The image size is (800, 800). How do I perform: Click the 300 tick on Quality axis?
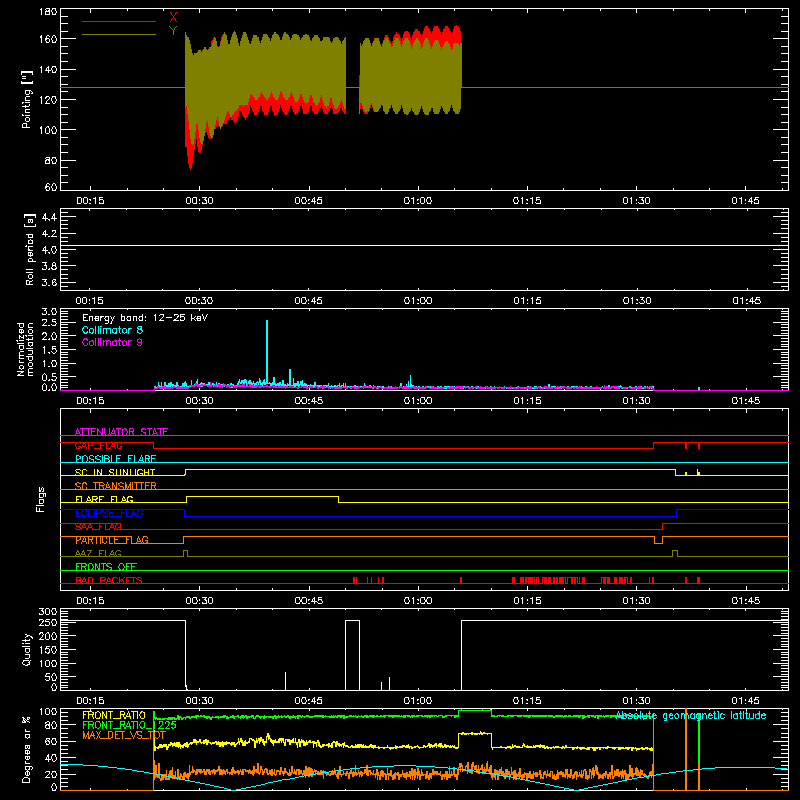click(48, 612)
